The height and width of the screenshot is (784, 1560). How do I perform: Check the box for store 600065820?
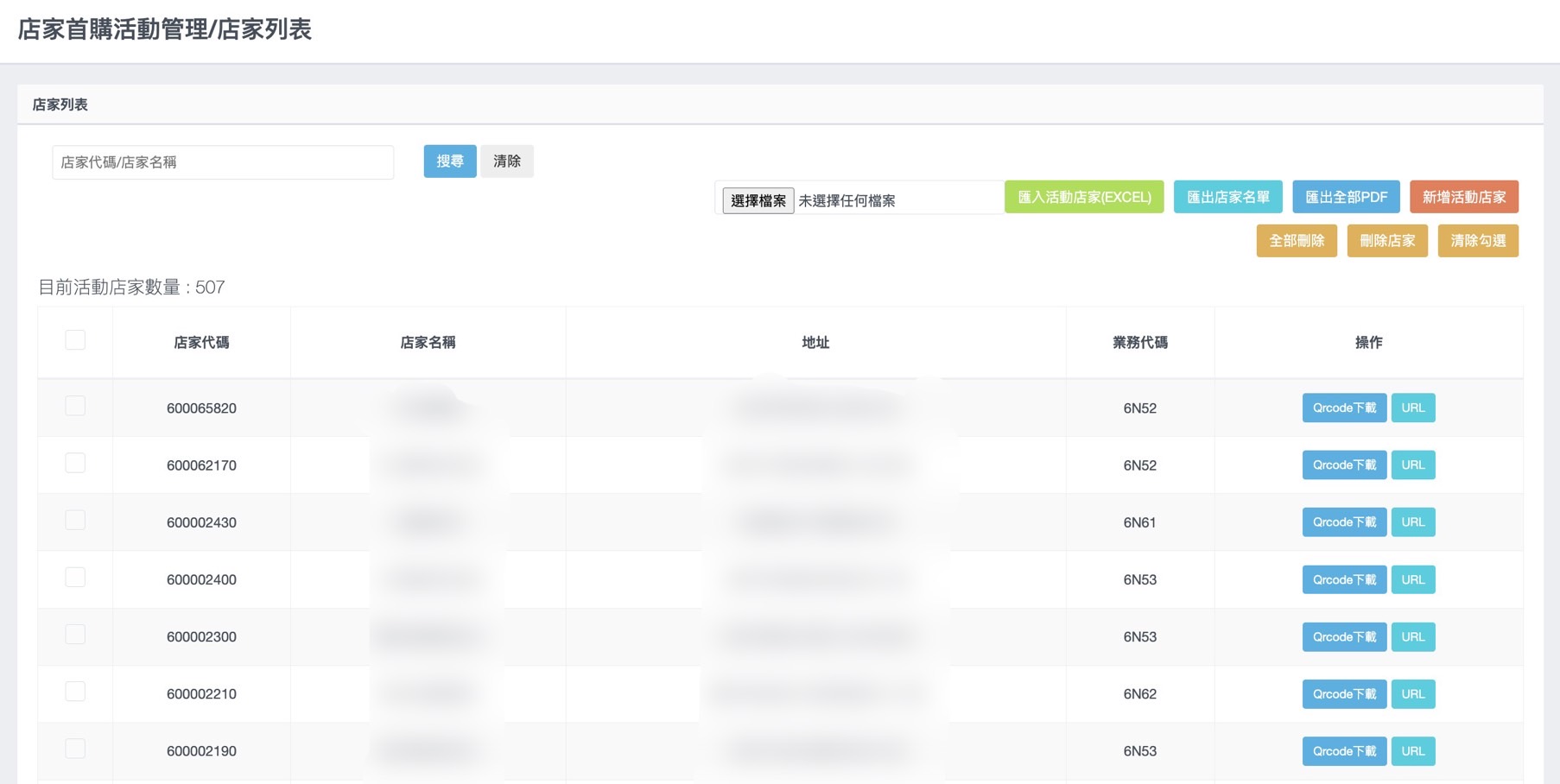75,406
